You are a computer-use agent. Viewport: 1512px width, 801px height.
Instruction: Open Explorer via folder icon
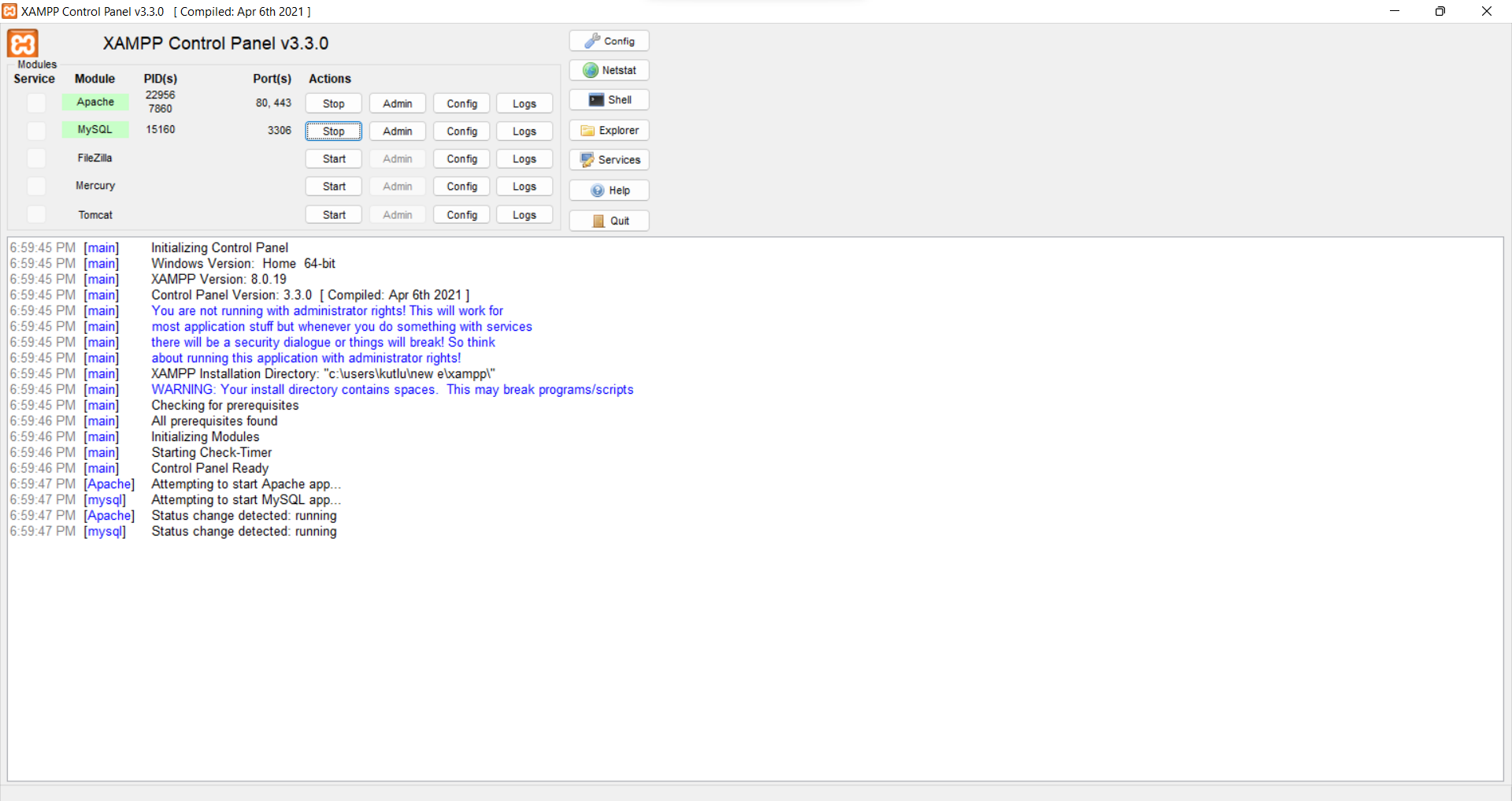pyautogui.click(x=608, y=129)
